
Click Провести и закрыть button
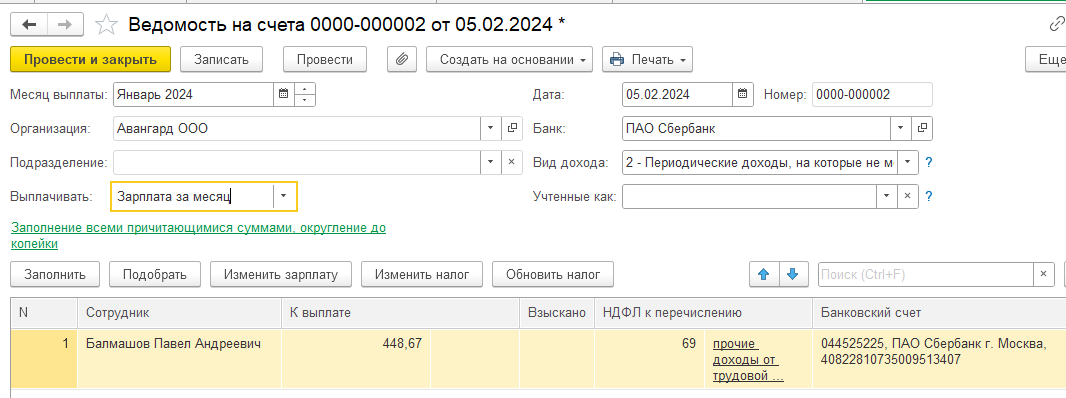coord(90,59)
